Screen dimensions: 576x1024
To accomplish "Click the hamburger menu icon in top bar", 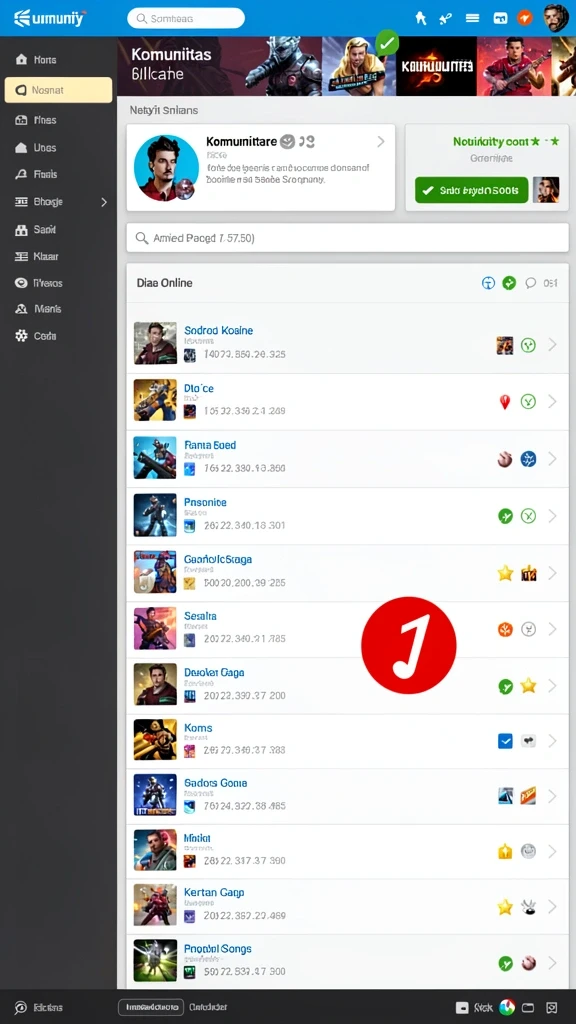I will pyautogui.click(x=472, y=18).
